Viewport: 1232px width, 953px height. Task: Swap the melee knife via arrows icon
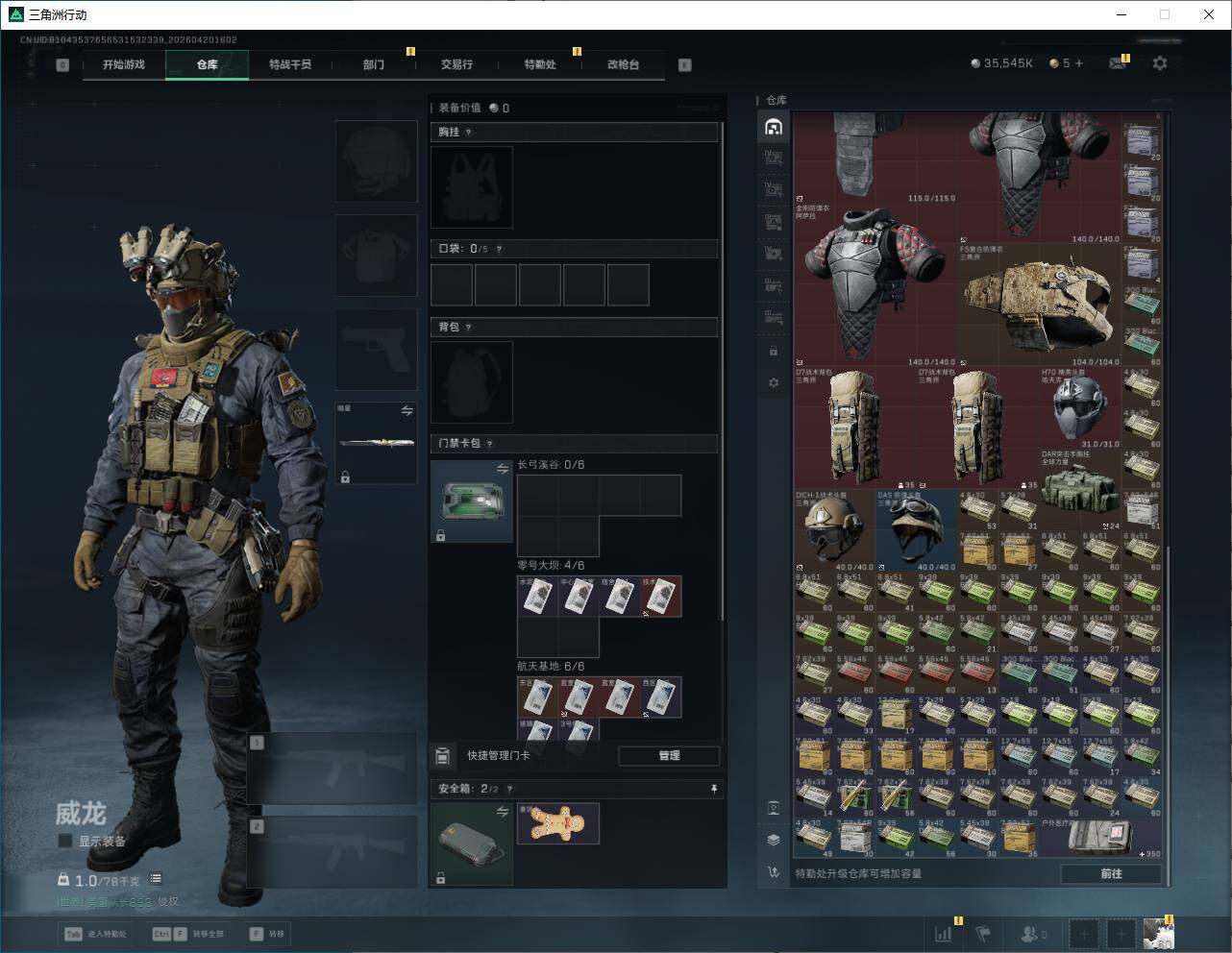point(407,411)
